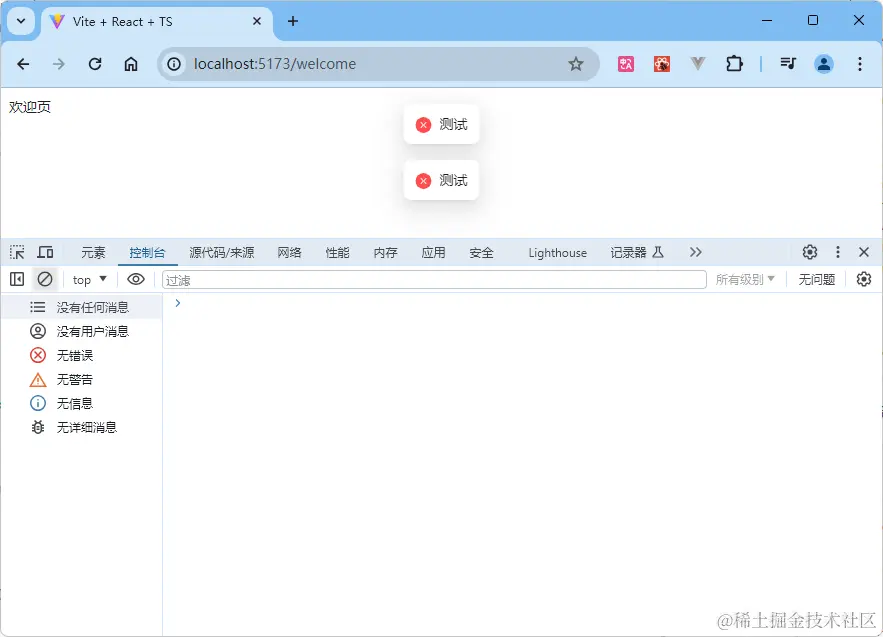Open the 所有级别 log level dropdown
The width and height of the screenshot is (883, 637).
point(745,279)
